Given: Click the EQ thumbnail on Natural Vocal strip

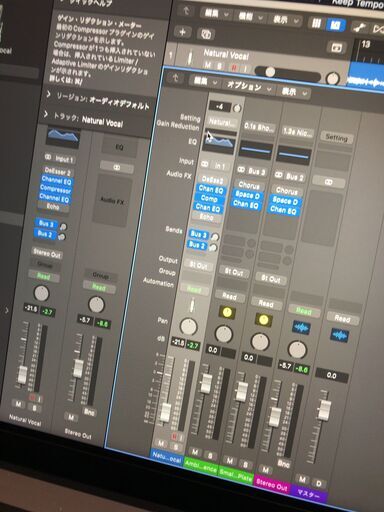Looking at the screenshot, I should pyautogui.click(x=219, y=142).
